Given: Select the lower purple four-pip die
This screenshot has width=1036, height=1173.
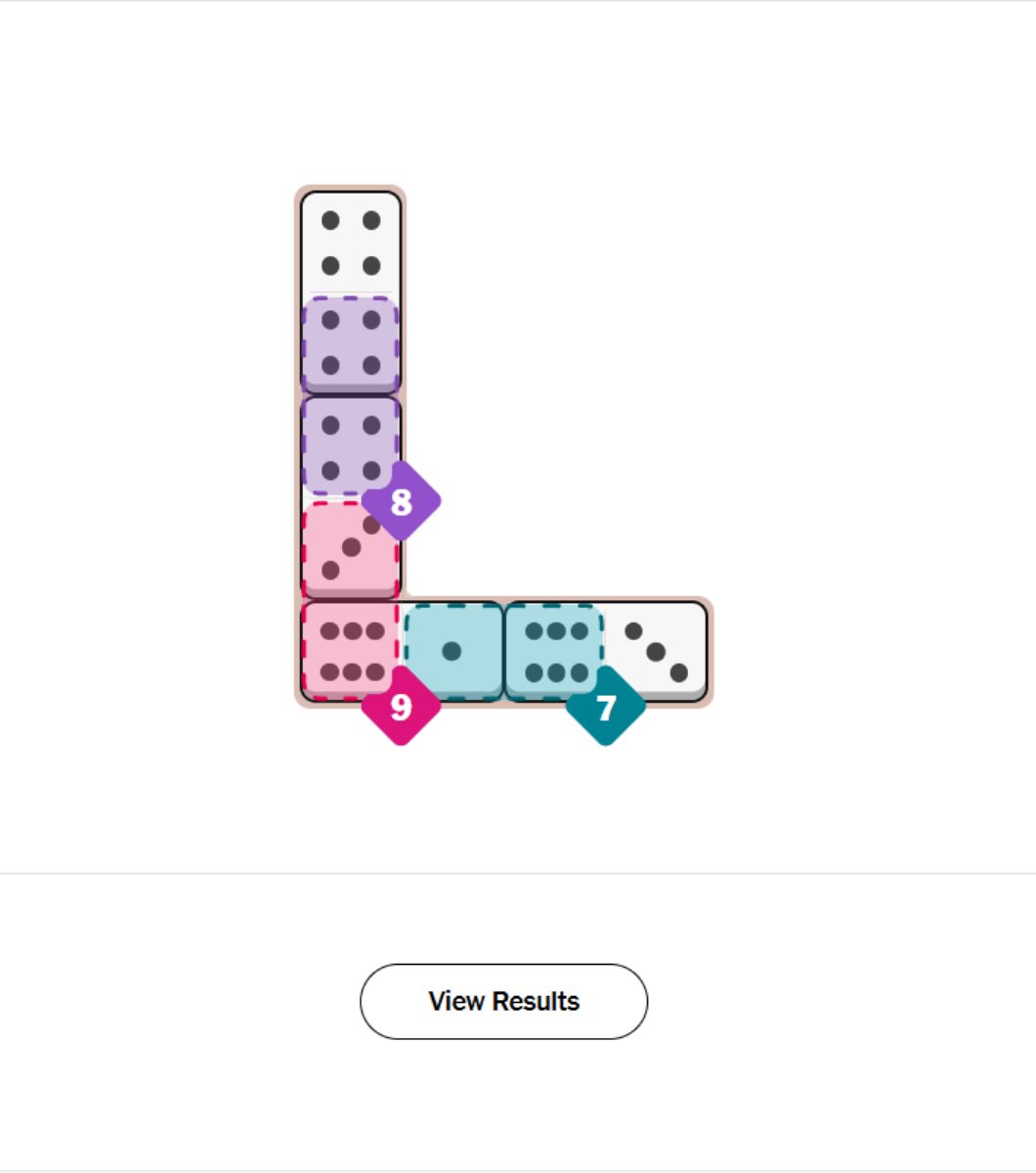Looking at the screenshot, I should click(351, 447).
